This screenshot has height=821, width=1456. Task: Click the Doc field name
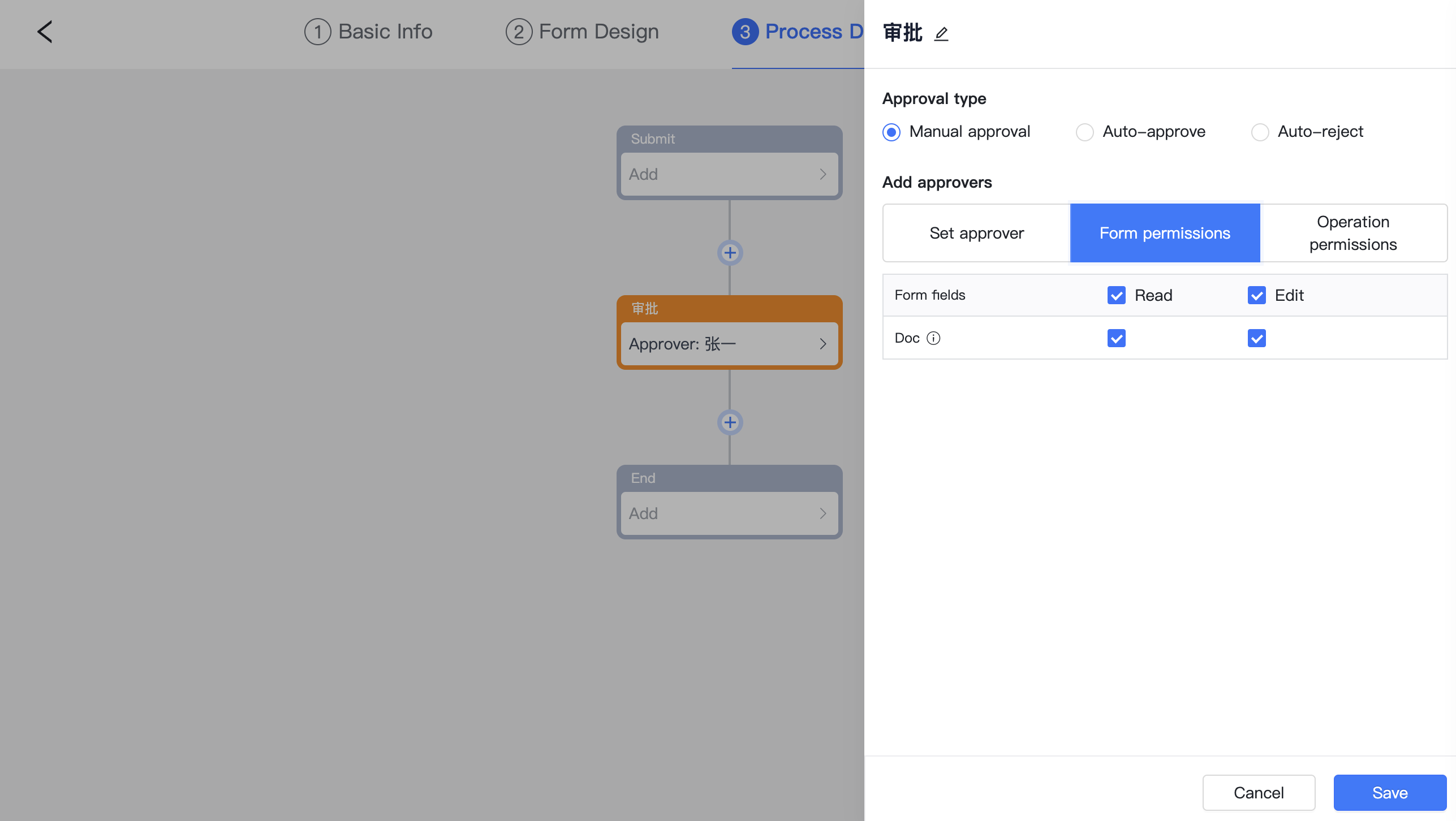[907, 338]
